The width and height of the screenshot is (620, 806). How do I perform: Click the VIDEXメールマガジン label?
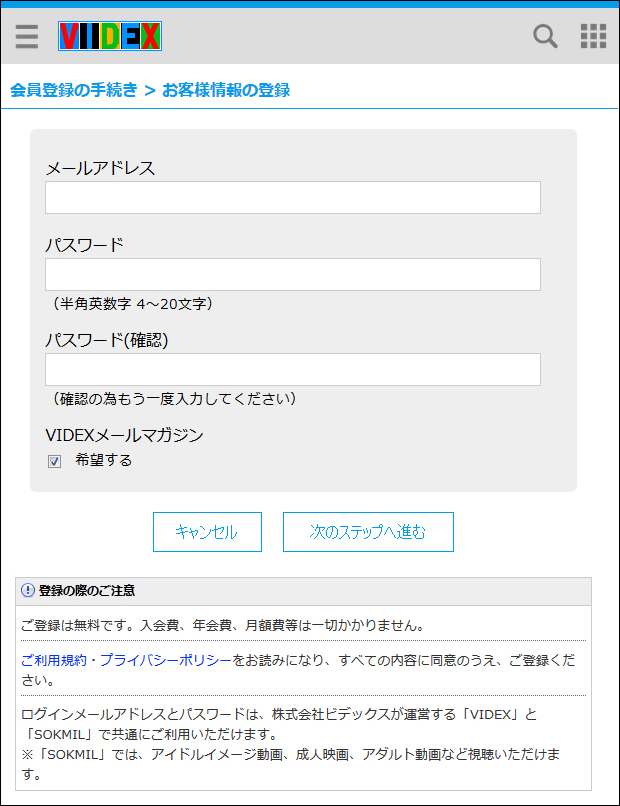[124, 435]
